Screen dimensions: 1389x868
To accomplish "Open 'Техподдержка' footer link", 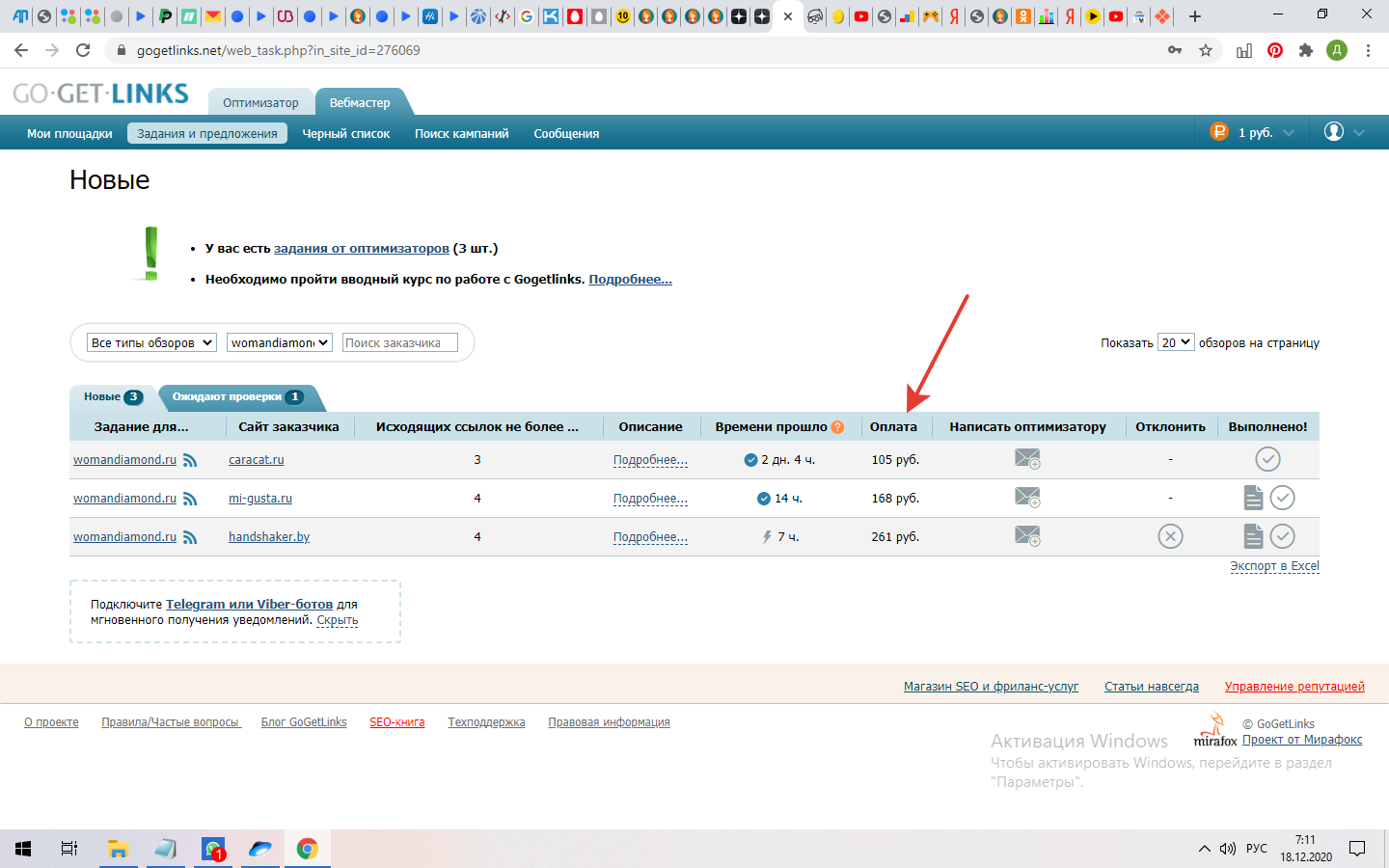I will (x=486, y=722).
